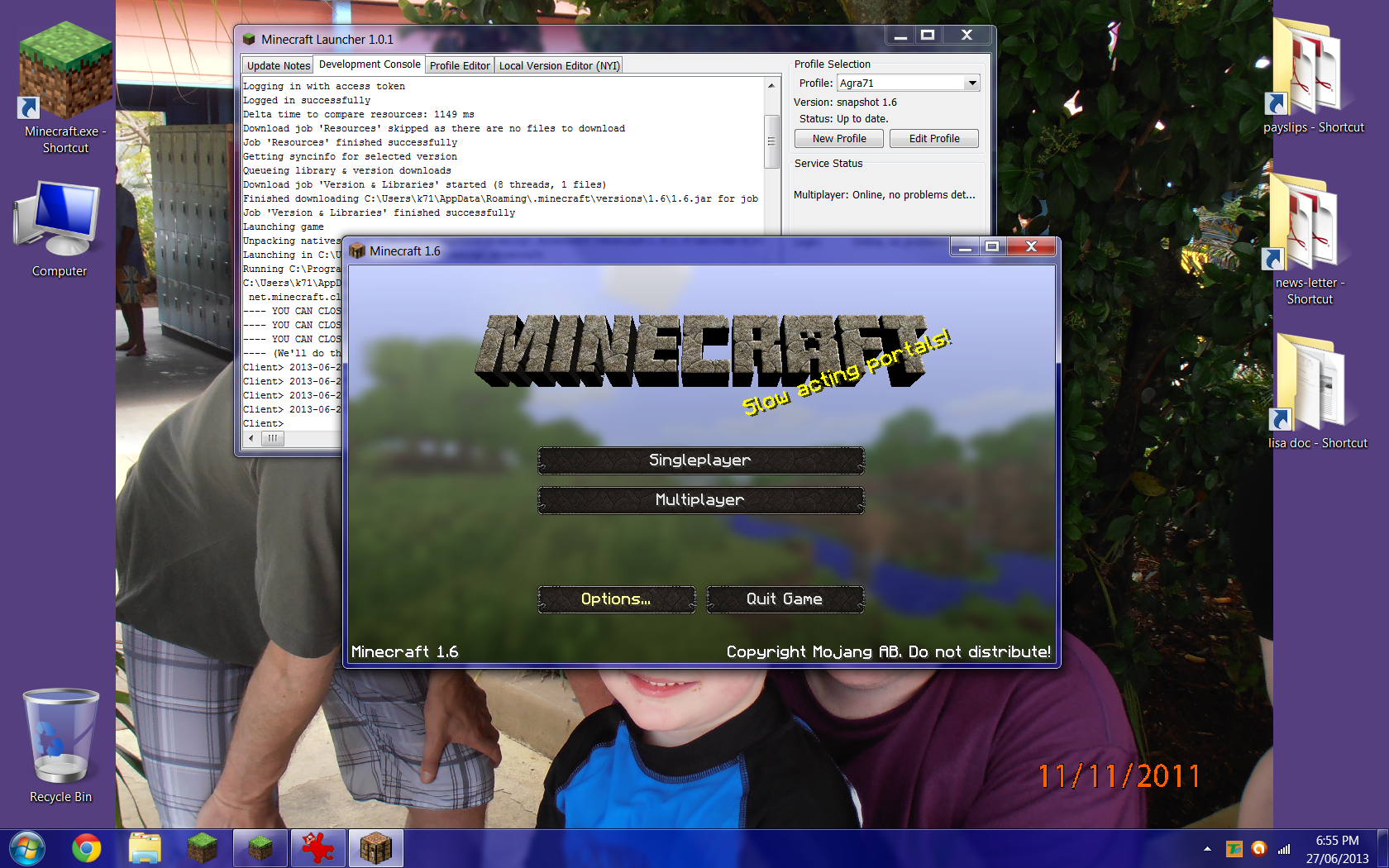Expand the Profile dropdown showing Agra71
The width and height of the screenshot is (1389, 868).
point(972,83)
